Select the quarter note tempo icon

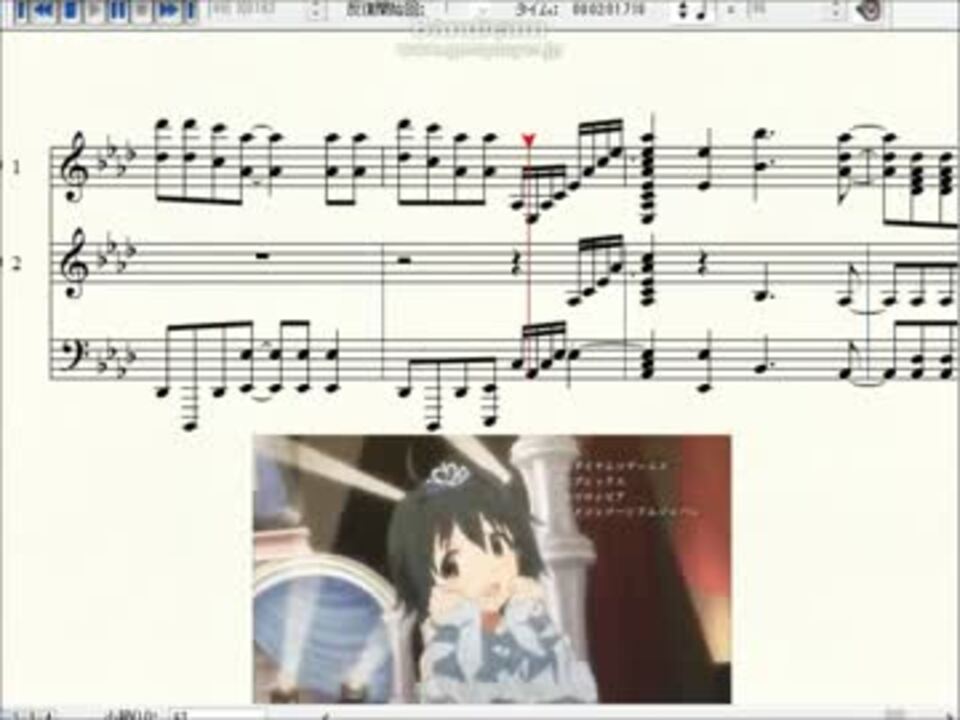[703, 10]
